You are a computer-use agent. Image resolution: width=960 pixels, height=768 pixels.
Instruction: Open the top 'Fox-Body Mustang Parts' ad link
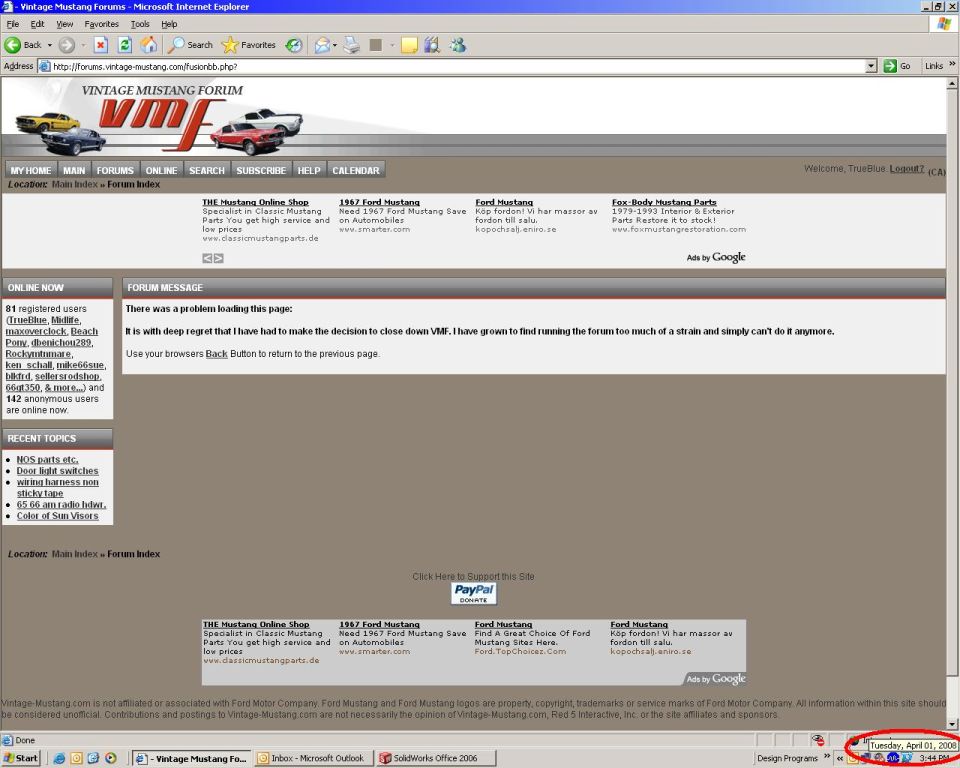coord(664,202)
